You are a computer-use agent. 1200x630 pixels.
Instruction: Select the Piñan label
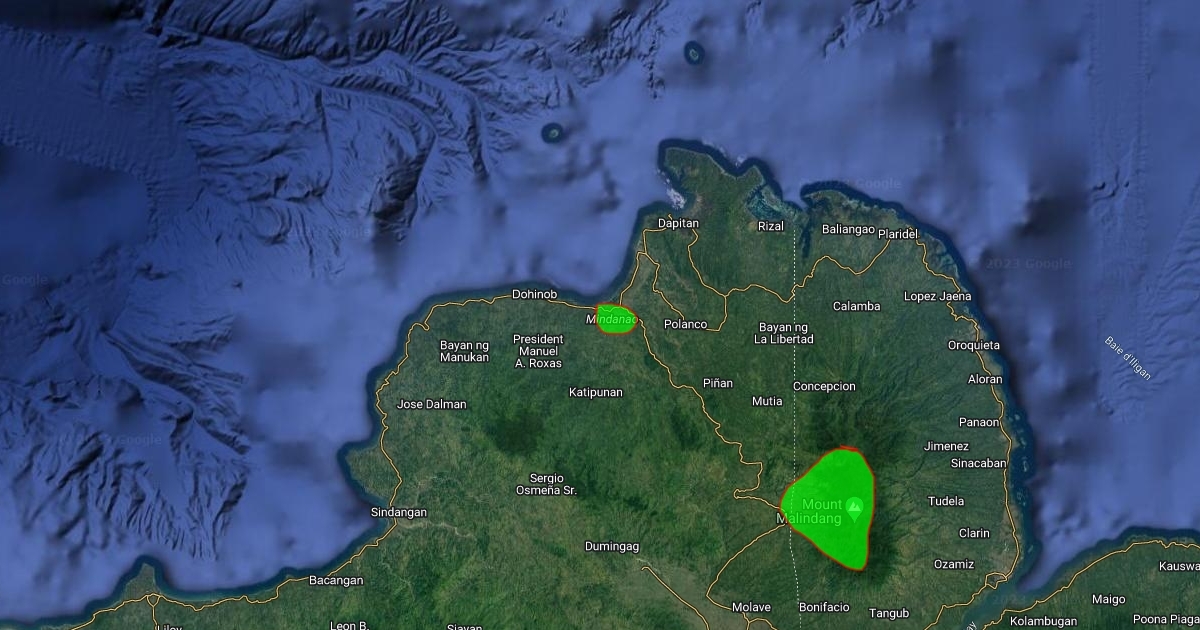point(718,383)
